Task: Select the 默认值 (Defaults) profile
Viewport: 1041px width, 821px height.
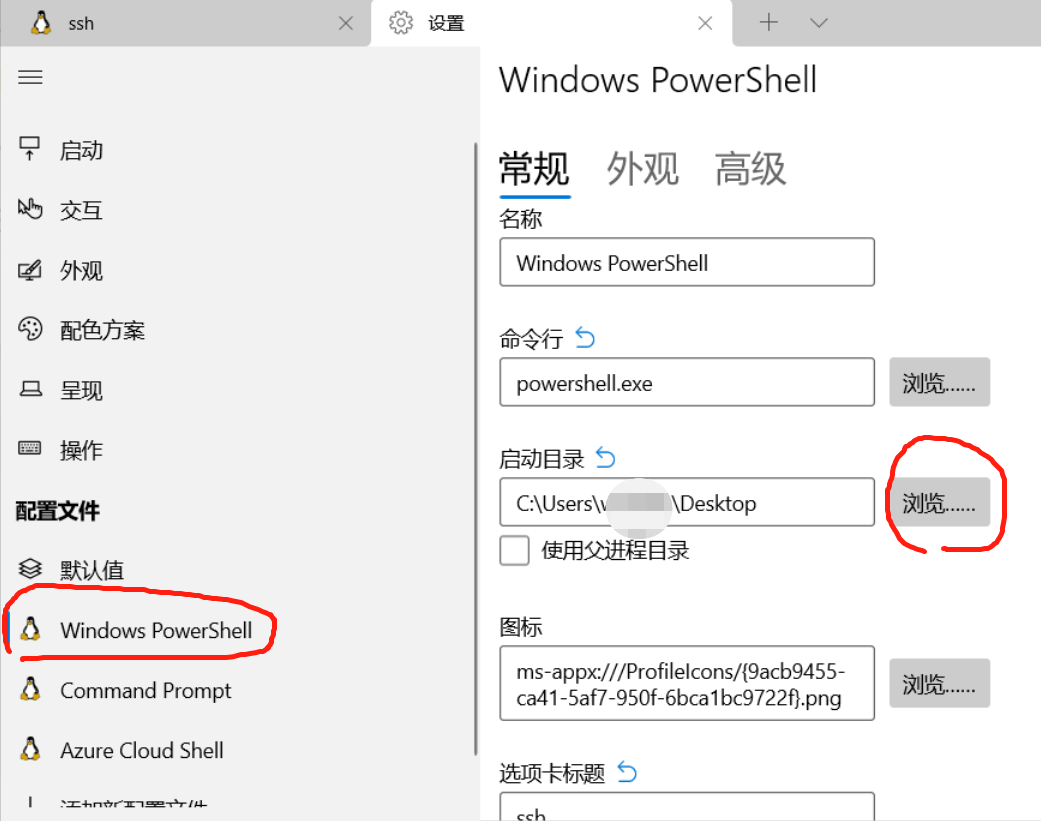Action: click(90, 569)
